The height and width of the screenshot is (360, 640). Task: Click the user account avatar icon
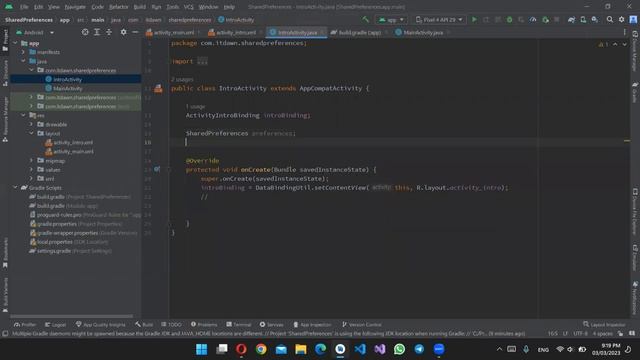(633, 20)
